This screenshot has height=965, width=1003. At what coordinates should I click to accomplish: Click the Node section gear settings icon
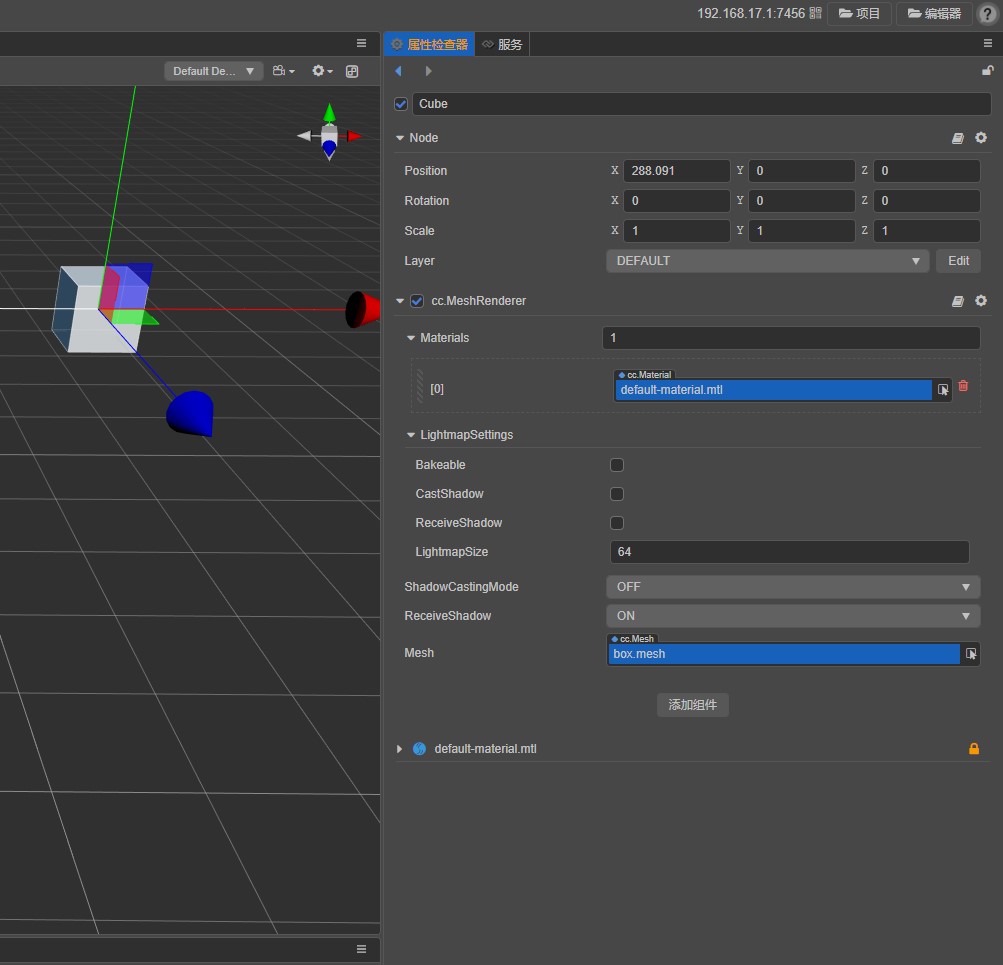click(x=981, y=138)
